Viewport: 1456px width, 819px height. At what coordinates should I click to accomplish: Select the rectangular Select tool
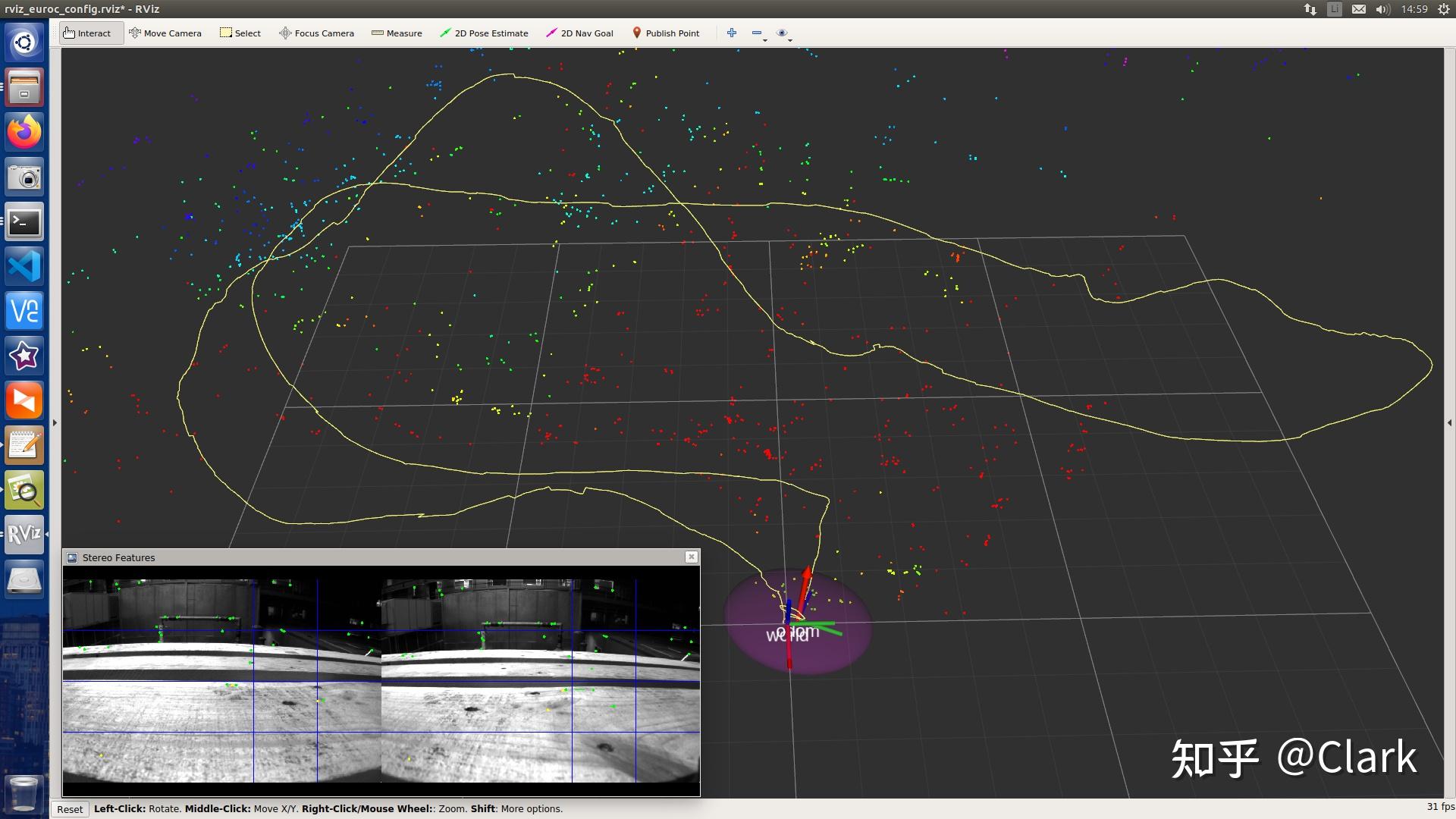coord(240,33)
